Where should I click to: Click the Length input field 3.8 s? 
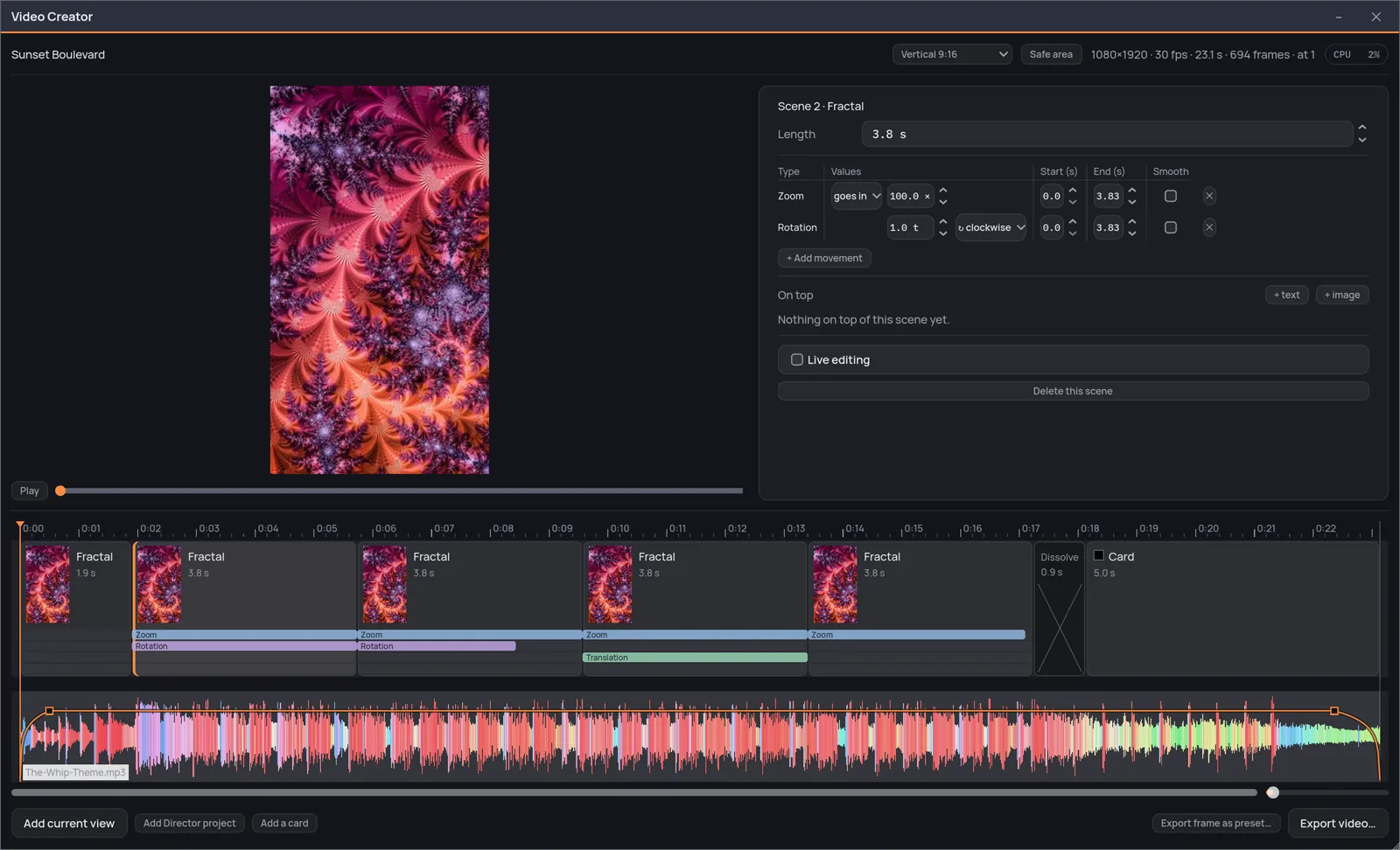(1107, 134)
